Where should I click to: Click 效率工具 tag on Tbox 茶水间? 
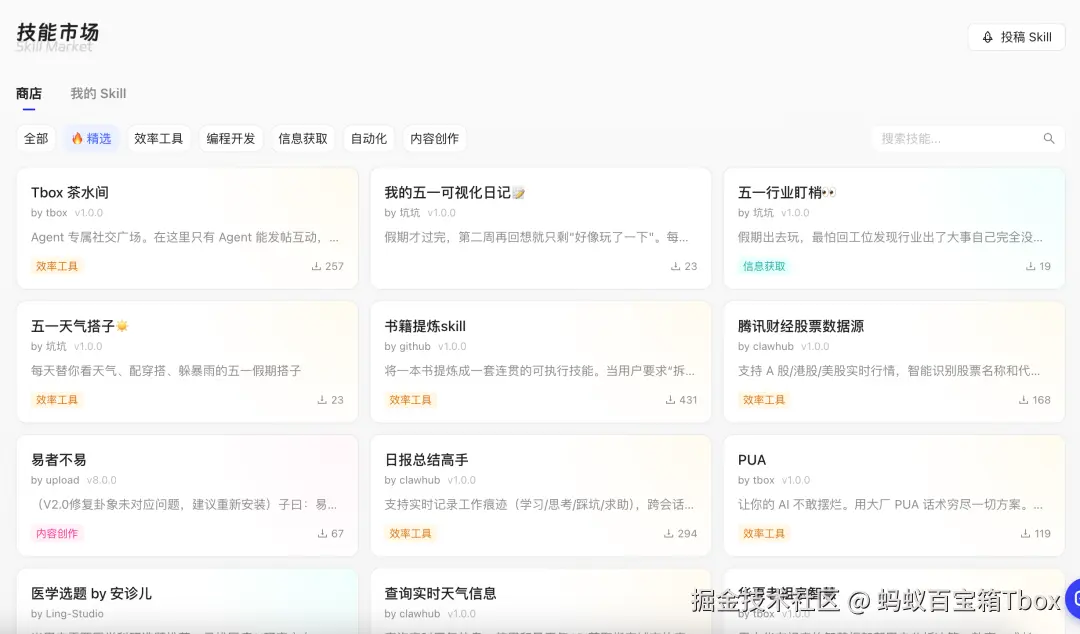coord(57,266)
